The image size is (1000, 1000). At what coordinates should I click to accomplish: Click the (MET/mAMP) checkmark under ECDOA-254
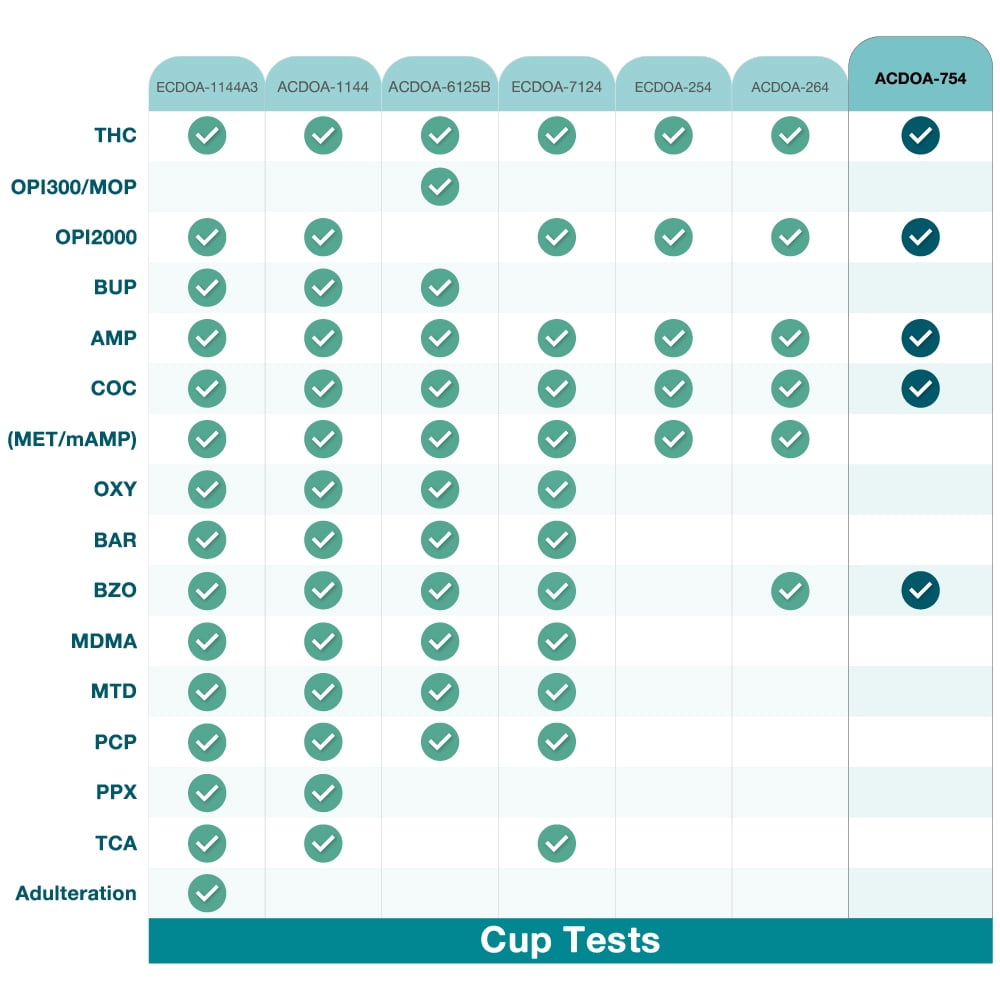coord(673,439)
